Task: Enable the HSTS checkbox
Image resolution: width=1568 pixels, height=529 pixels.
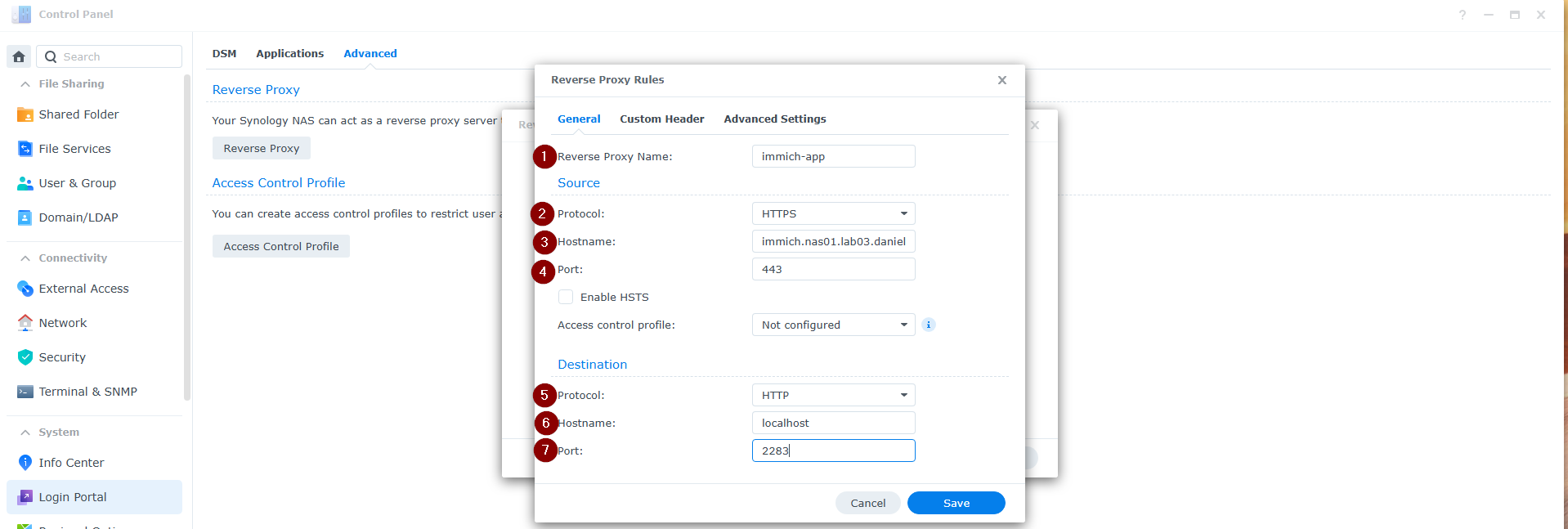Action: (x=566, y=297)
